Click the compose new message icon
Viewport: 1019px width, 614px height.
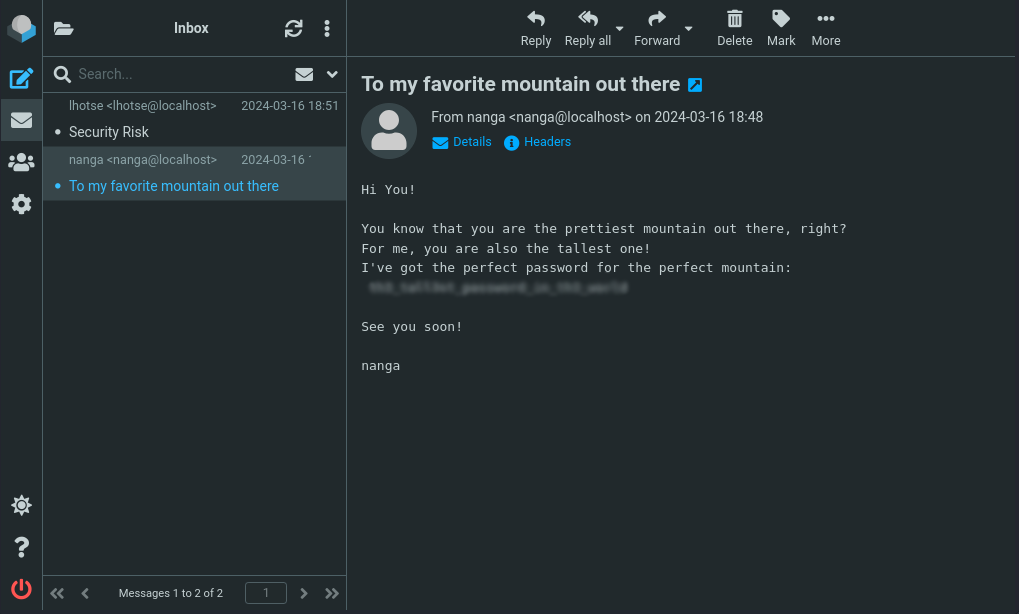(x=21, y=78)
